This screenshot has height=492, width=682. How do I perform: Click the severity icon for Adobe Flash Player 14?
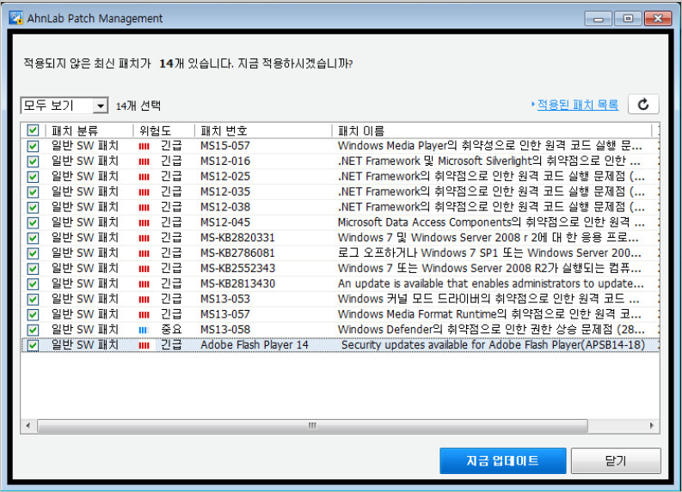tap(143, 345)
